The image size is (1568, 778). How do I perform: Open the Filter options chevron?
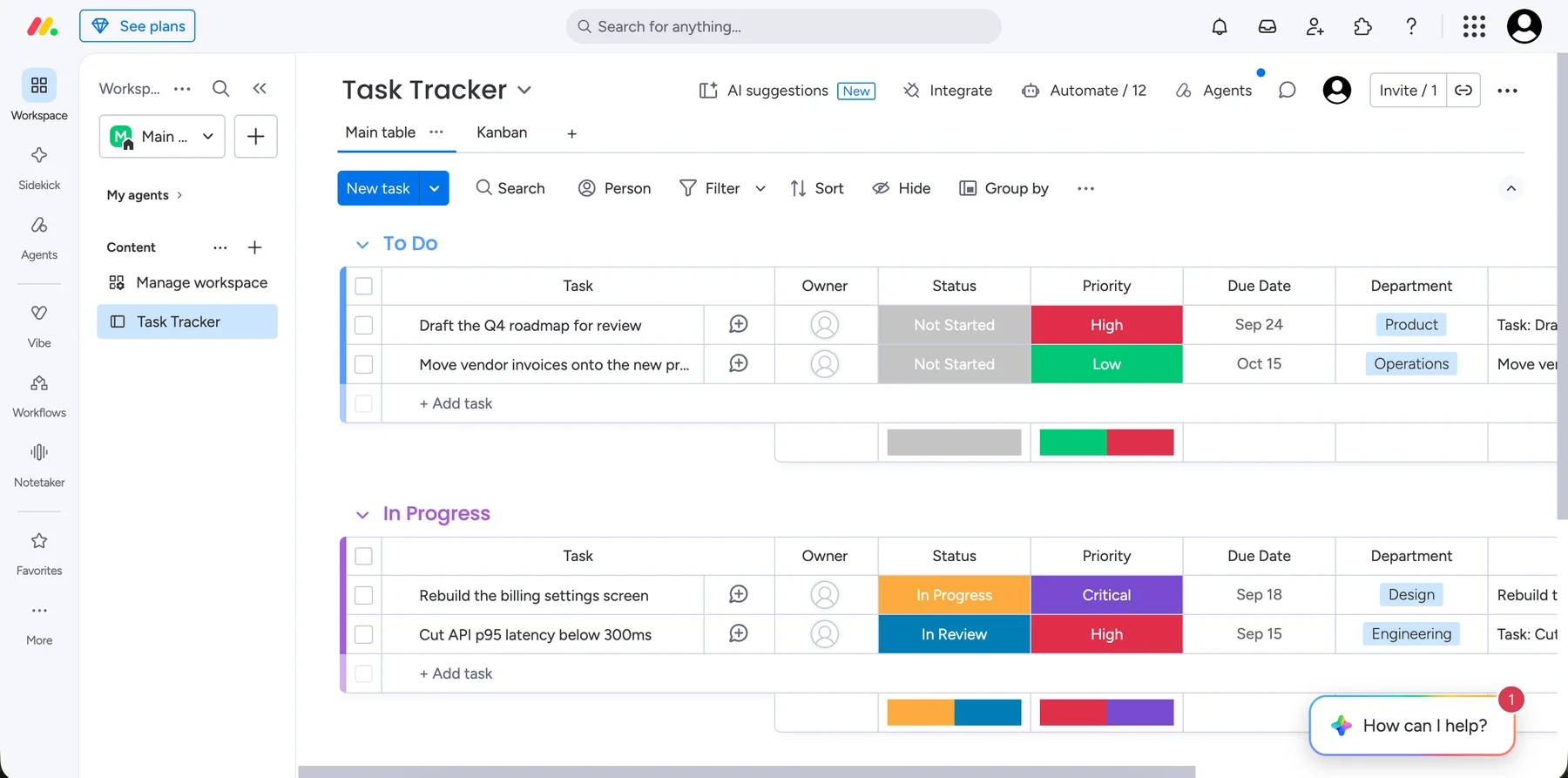point(760,188)
